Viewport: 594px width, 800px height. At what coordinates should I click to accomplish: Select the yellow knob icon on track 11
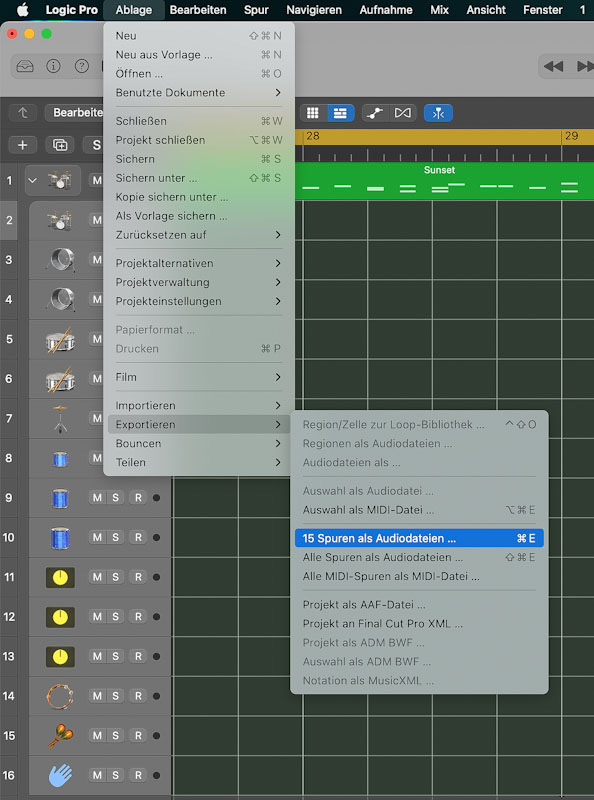click(x=60, y=577)
